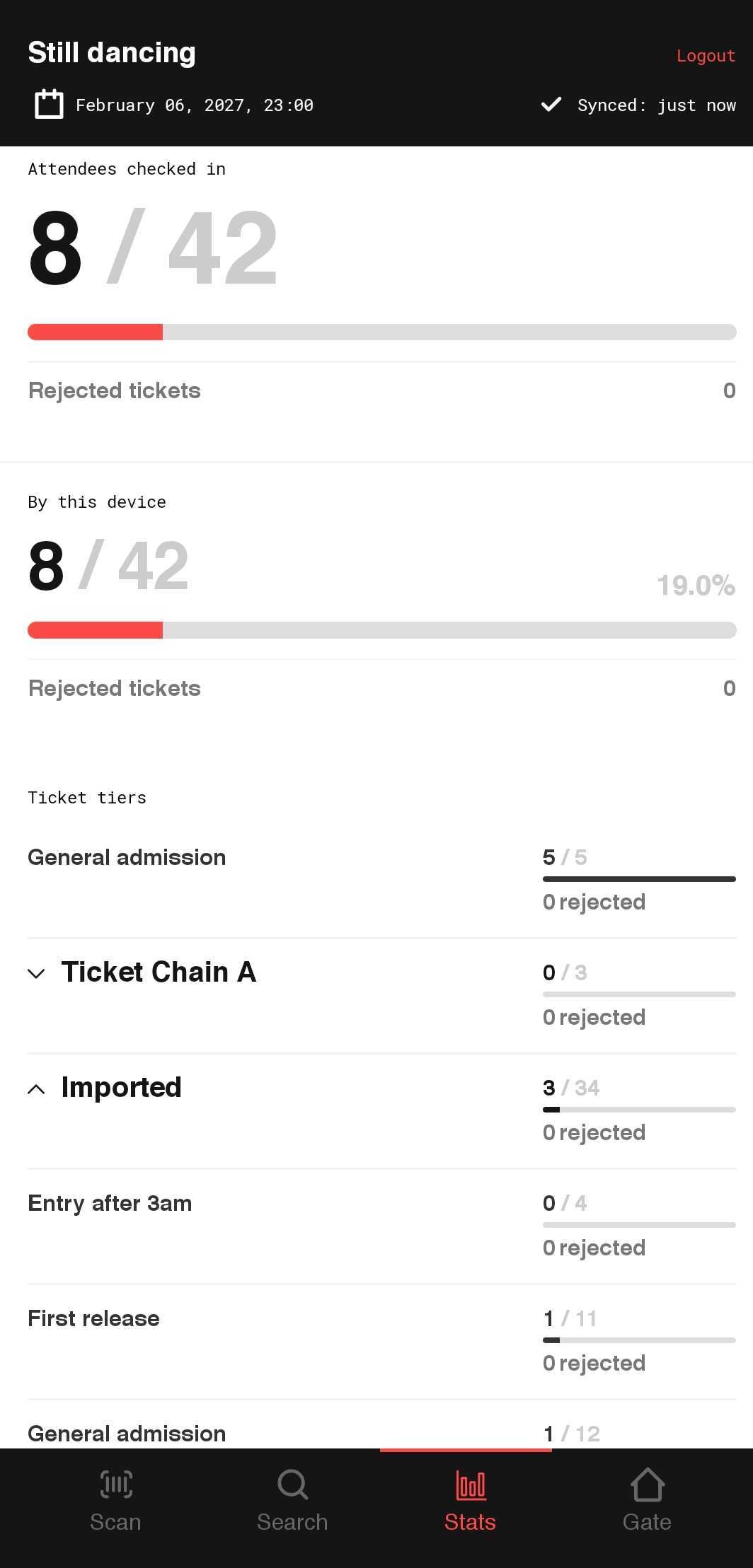Select the First release tier row
The height and width of the screenshot is (1568, 753).
click(382, 1342)
